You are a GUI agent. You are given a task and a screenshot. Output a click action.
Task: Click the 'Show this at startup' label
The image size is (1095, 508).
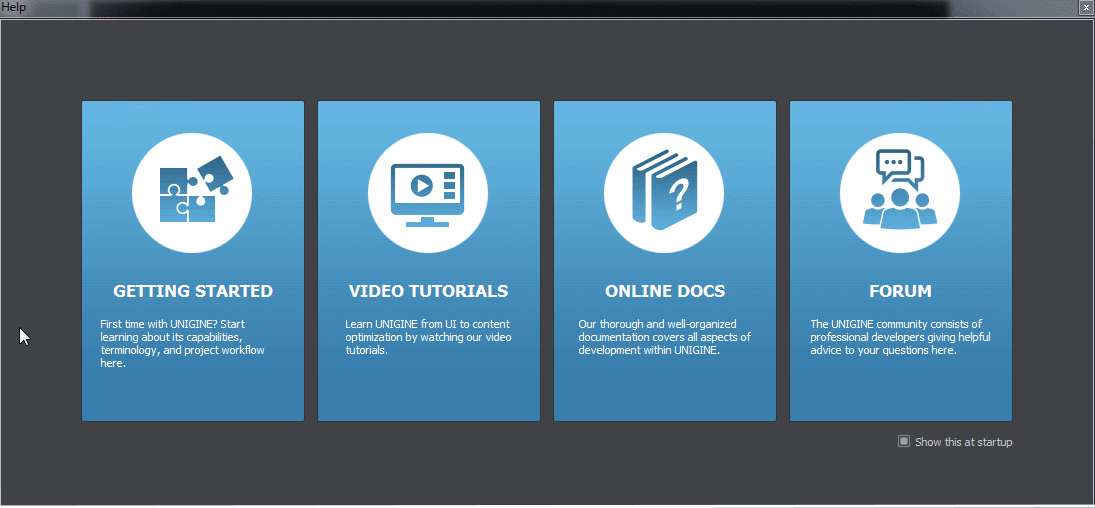[x=964, y=442]
